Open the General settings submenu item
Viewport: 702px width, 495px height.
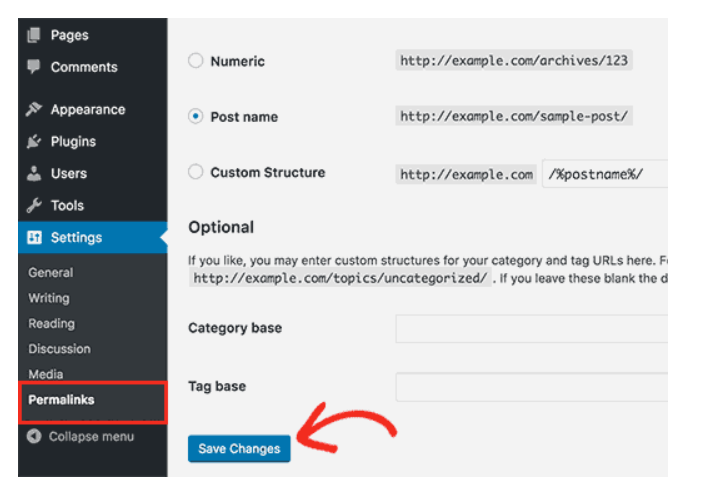point(50,272)
